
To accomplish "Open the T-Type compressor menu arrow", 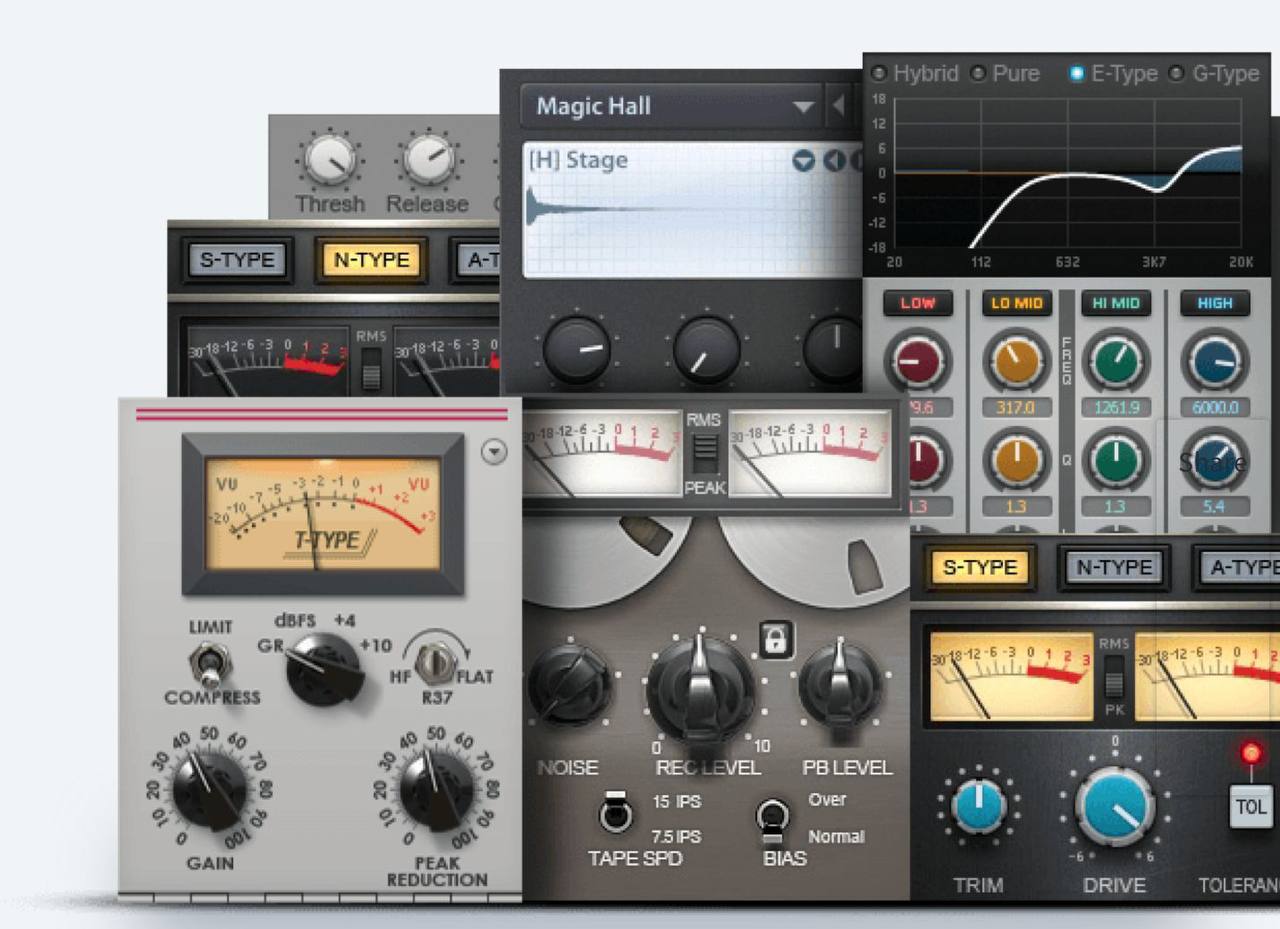I will (x=494, y=452).
